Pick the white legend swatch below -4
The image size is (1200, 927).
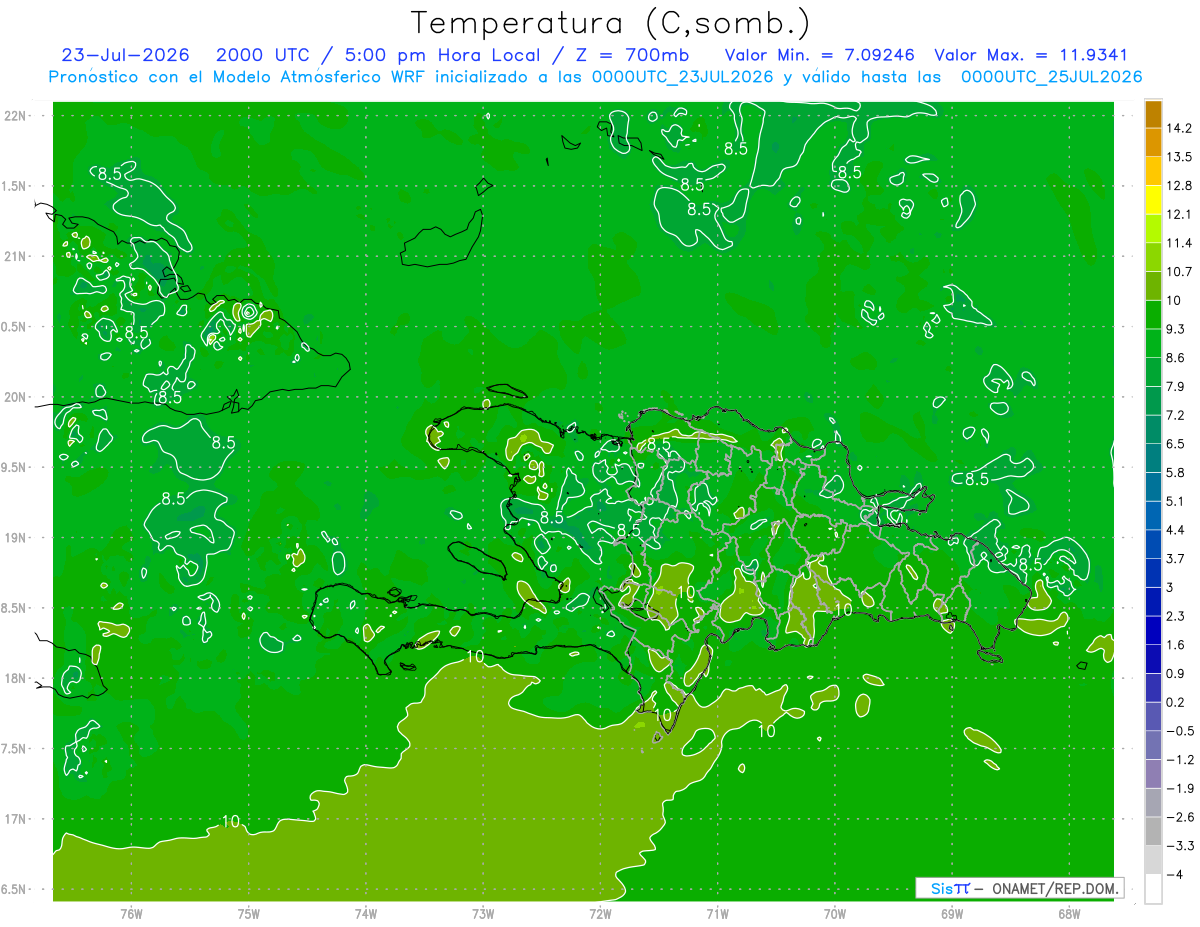pyautogui.click(x=1153, y=889)
